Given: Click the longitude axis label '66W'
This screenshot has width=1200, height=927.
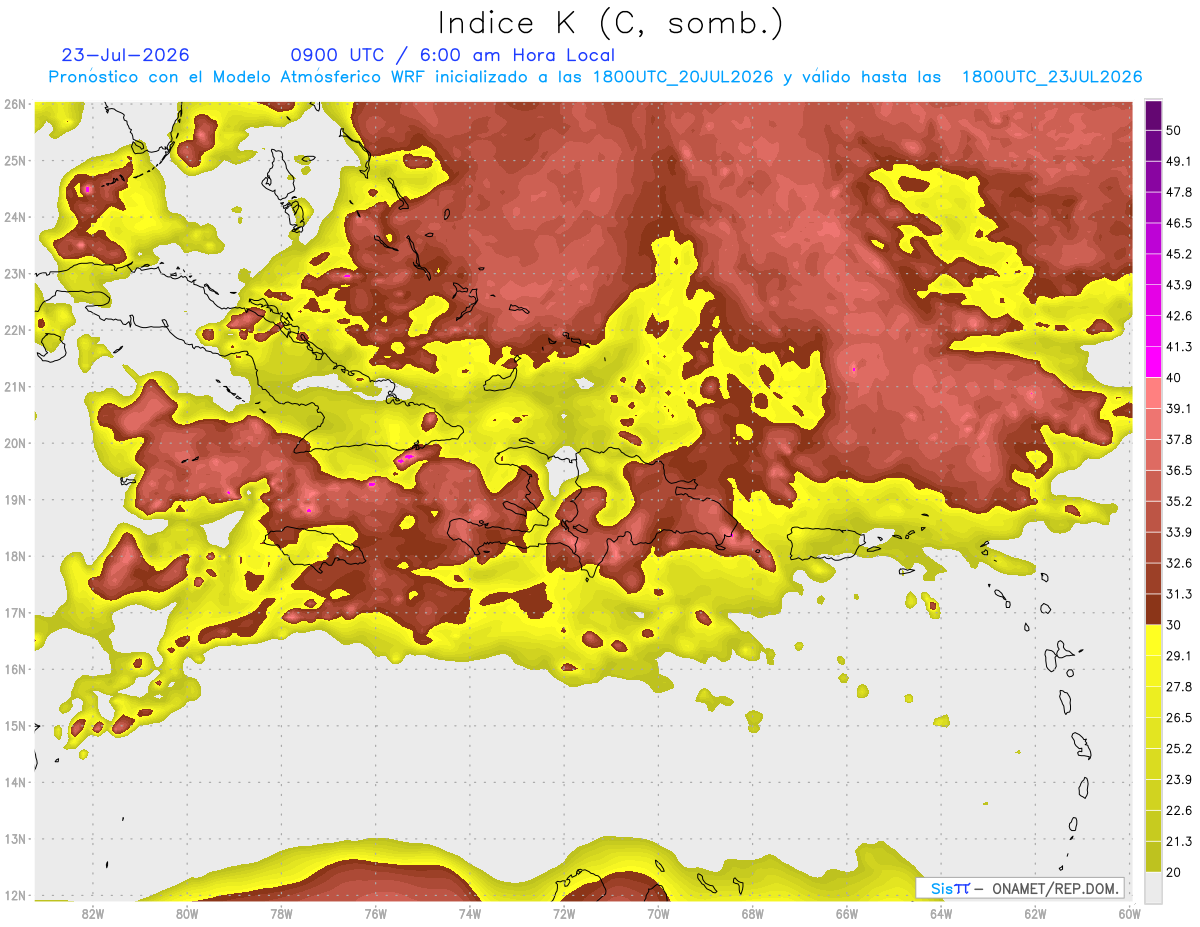Looking at the screenshot, I should point(846,913).
